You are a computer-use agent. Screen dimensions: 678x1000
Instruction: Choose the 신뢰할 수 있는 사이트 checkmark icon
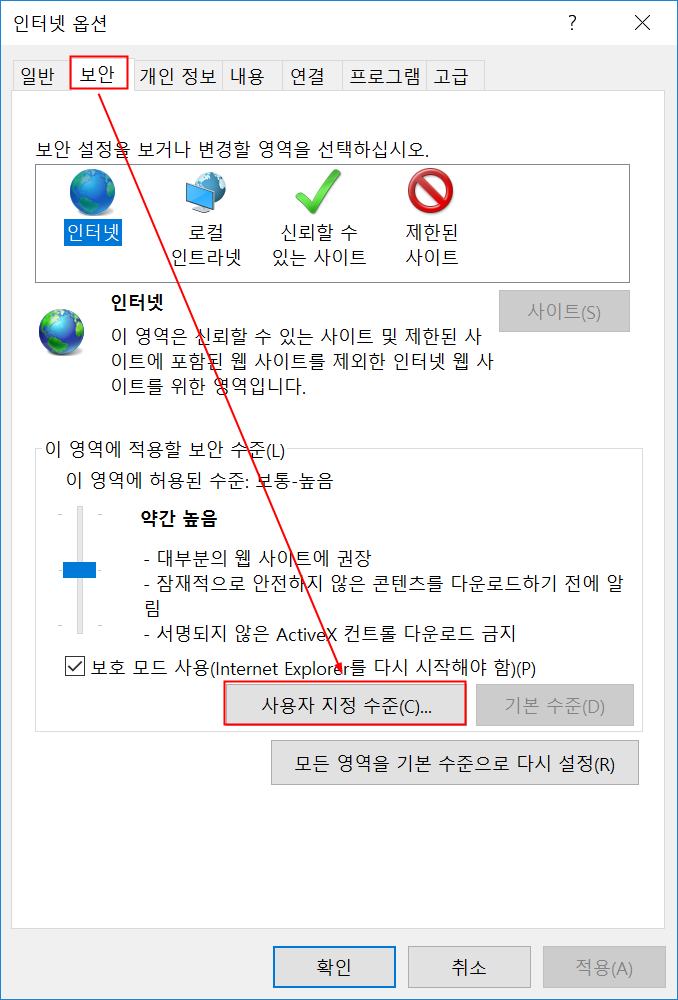317,193
